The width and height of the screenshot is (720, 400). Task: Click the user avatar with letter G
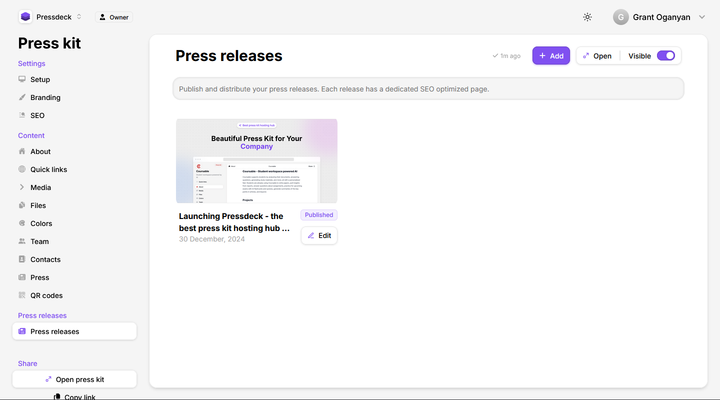[621, 17]
